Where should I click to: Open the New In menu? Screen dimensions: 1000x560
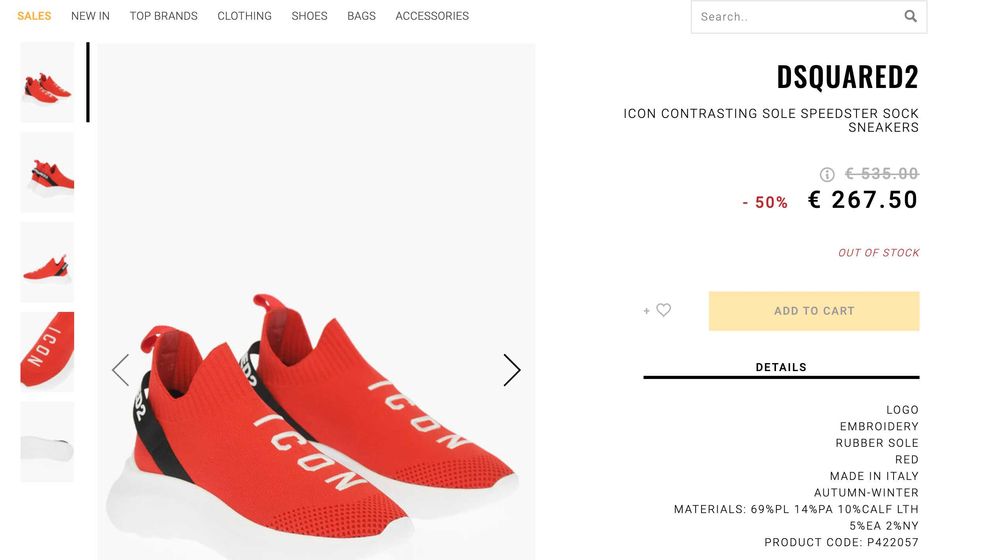click(90, 16)
